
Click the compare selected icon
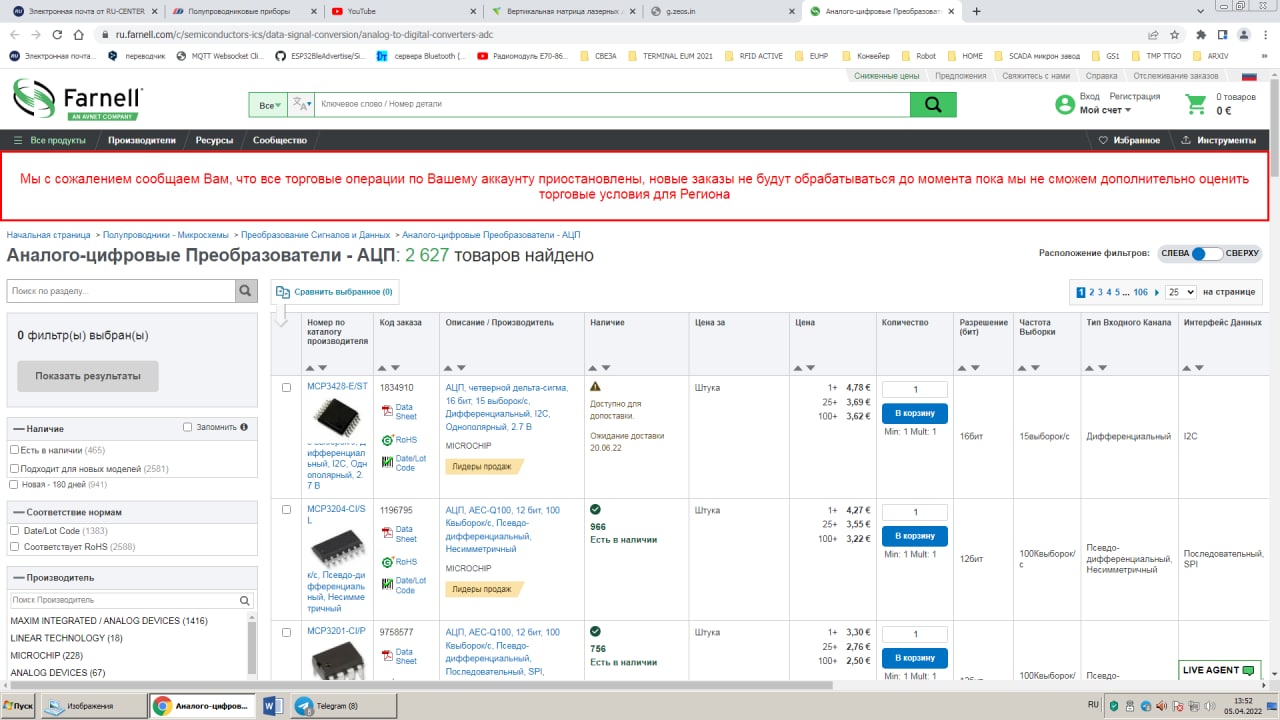coord(283,292)
